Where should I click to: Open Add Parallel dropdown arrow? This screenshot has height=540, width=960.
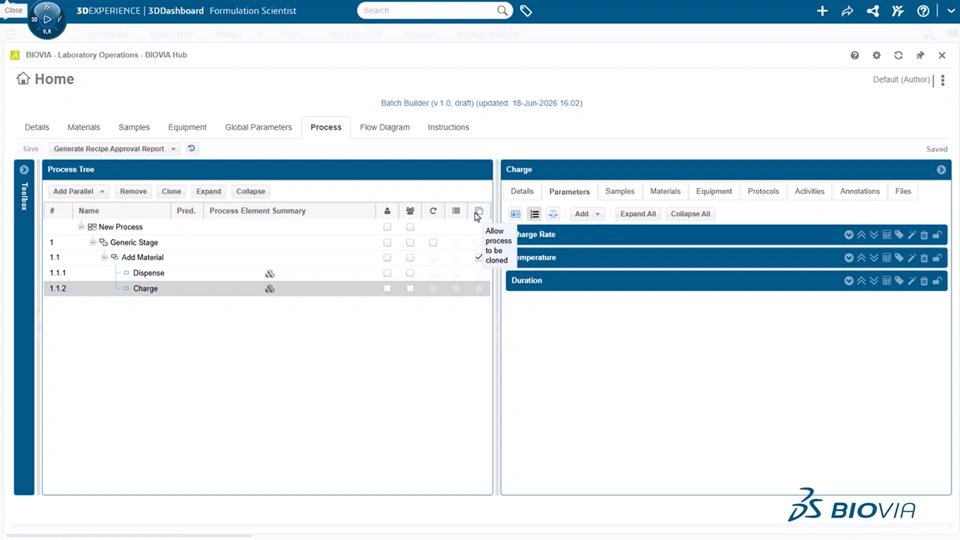[x=102, y=192]
